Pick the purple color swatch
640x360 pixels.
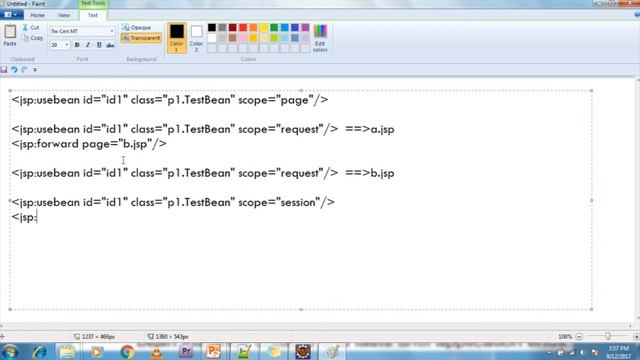pyautogui.click(x=305, y=27)
